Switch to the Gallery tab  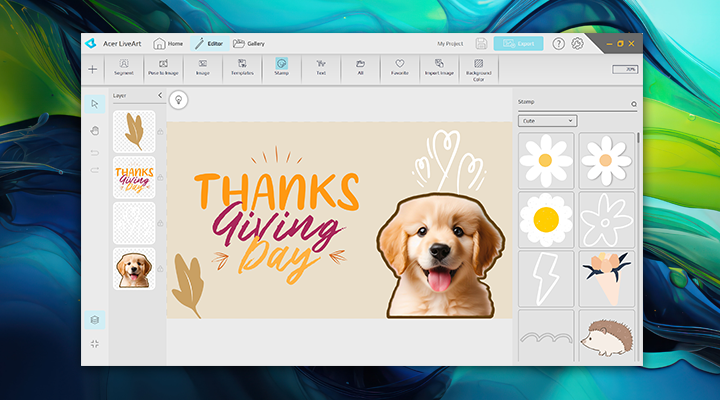point(249,44)
